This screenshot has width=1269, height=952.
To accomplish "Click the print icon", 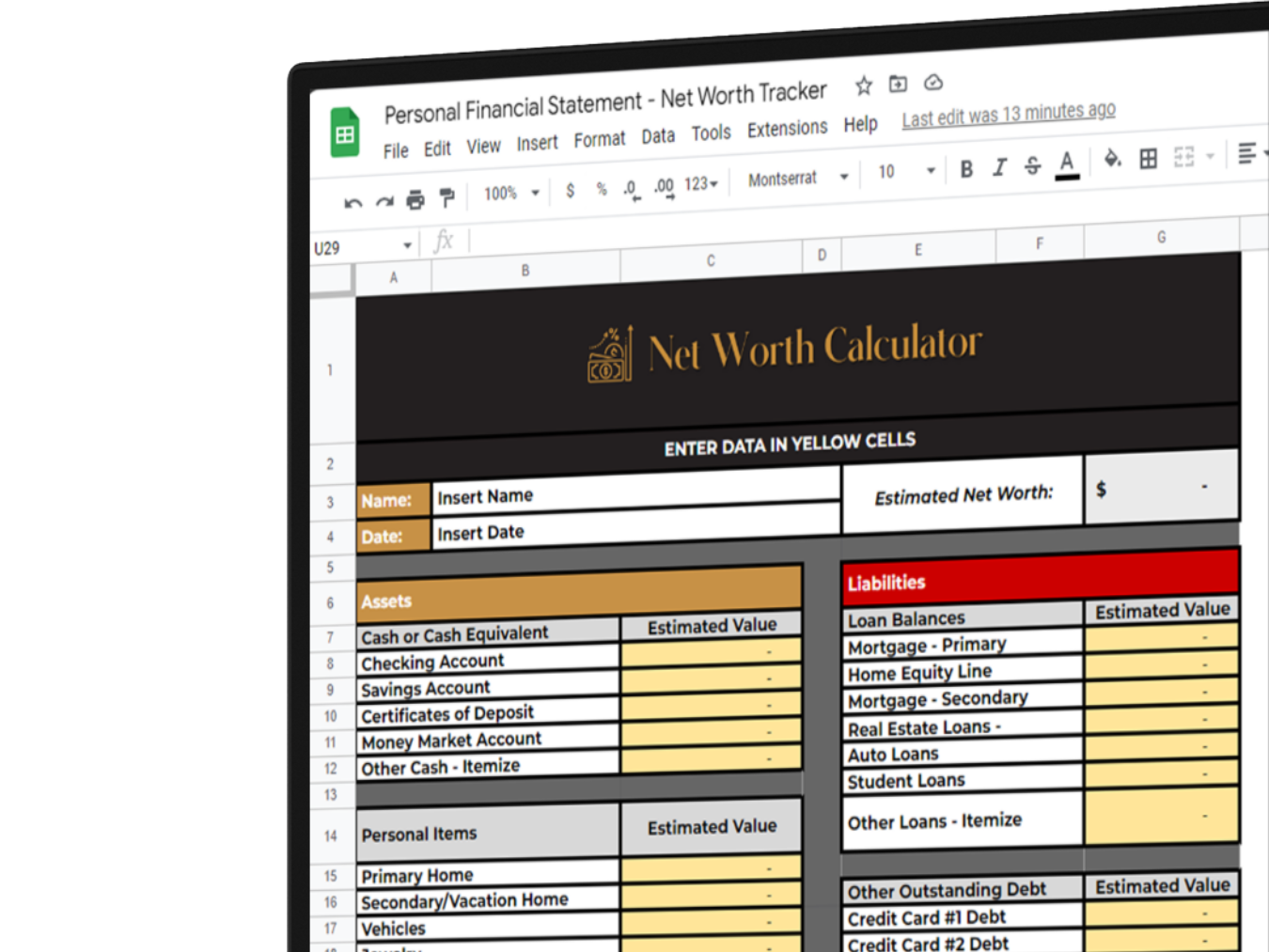I will coord(415,200).
